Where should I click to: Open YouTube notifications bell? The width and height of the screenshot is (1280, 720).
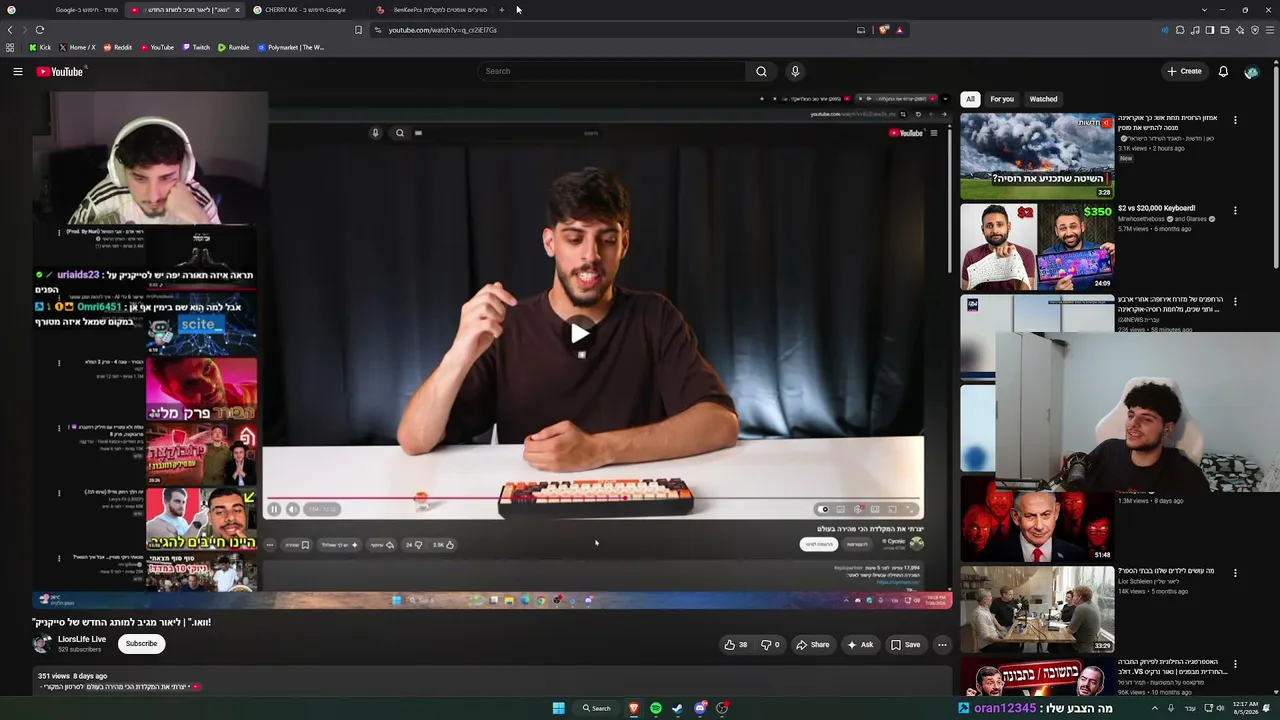click(x=1223, y=71)
